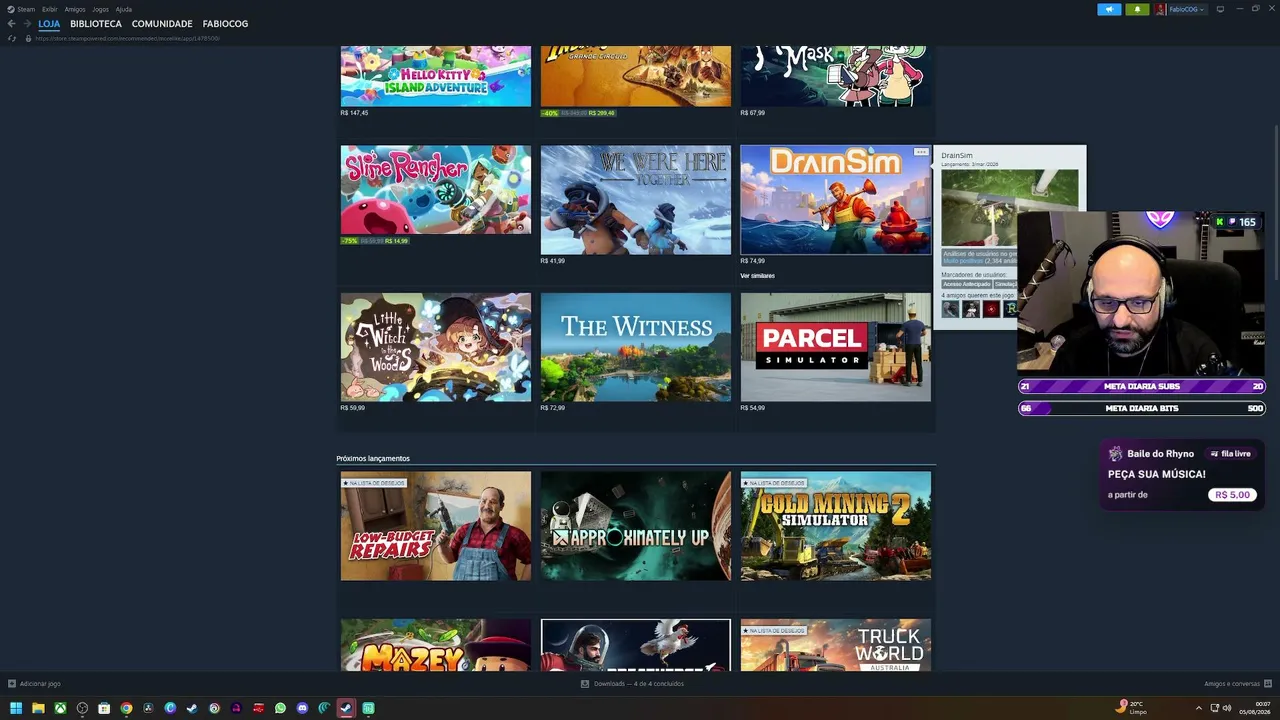Image resolution: width=1280 pixels, height=720 pixels.
Task: Click the R$ 54,99 price under Parcel Simulator
Action: click(753, 408)
